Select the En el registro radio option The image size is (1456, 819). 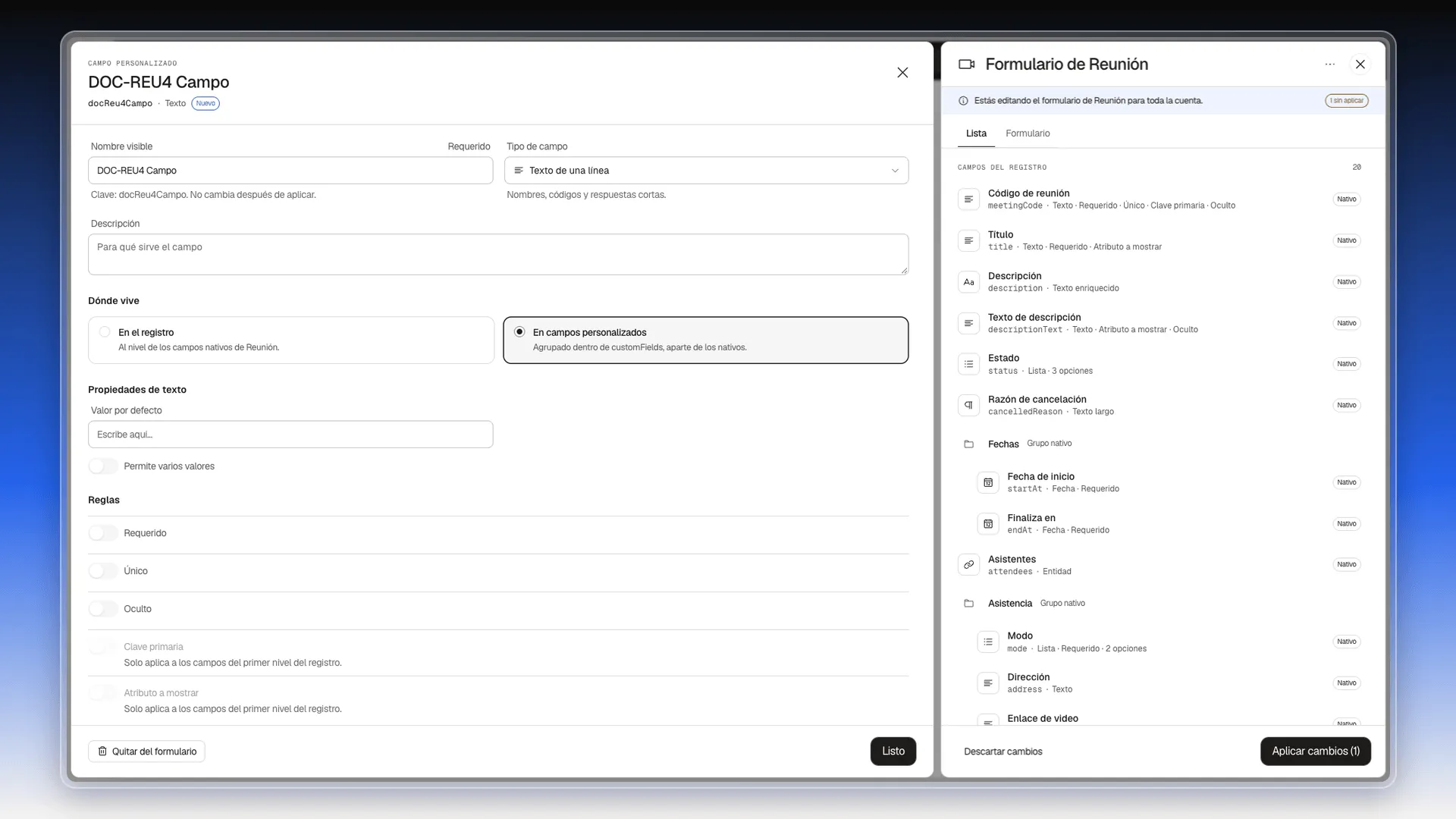coord(291,340)
